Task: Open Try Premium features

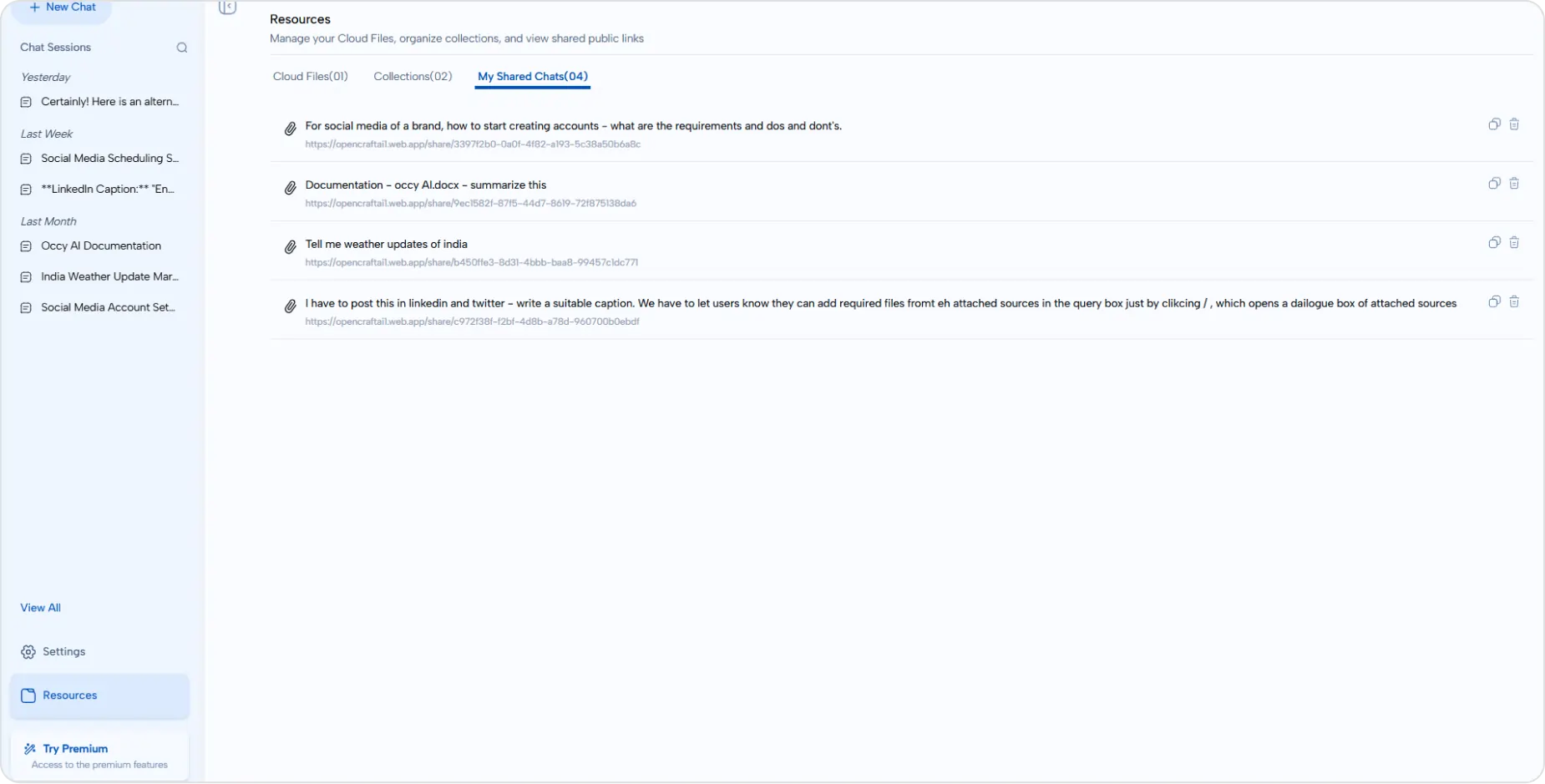Action: click(x=76, y=749)
